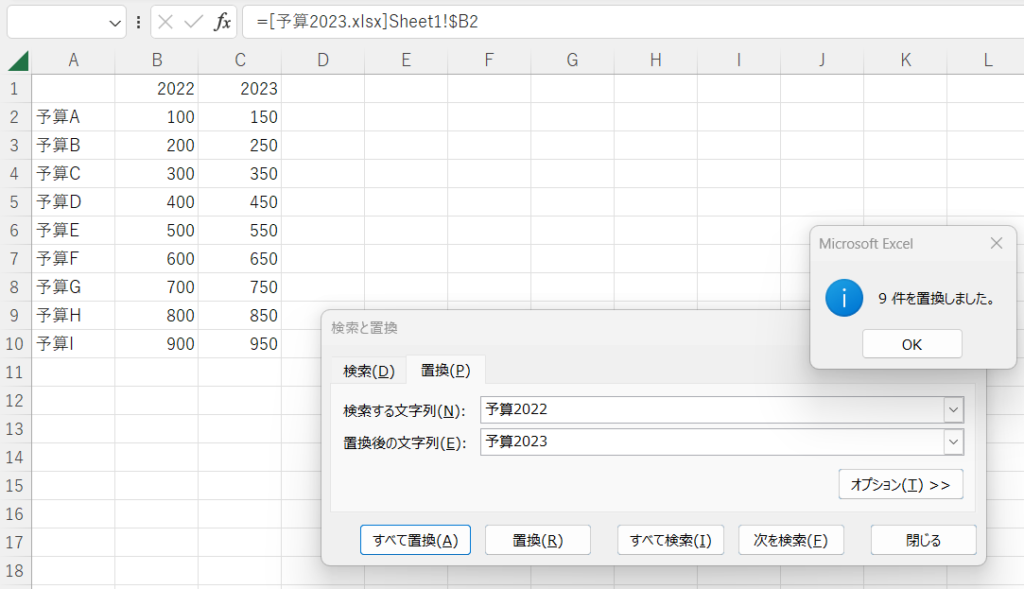This screenshot has height=589, width=1024.
Task: Click the fx insert function icon
Action: click(222, 22)
